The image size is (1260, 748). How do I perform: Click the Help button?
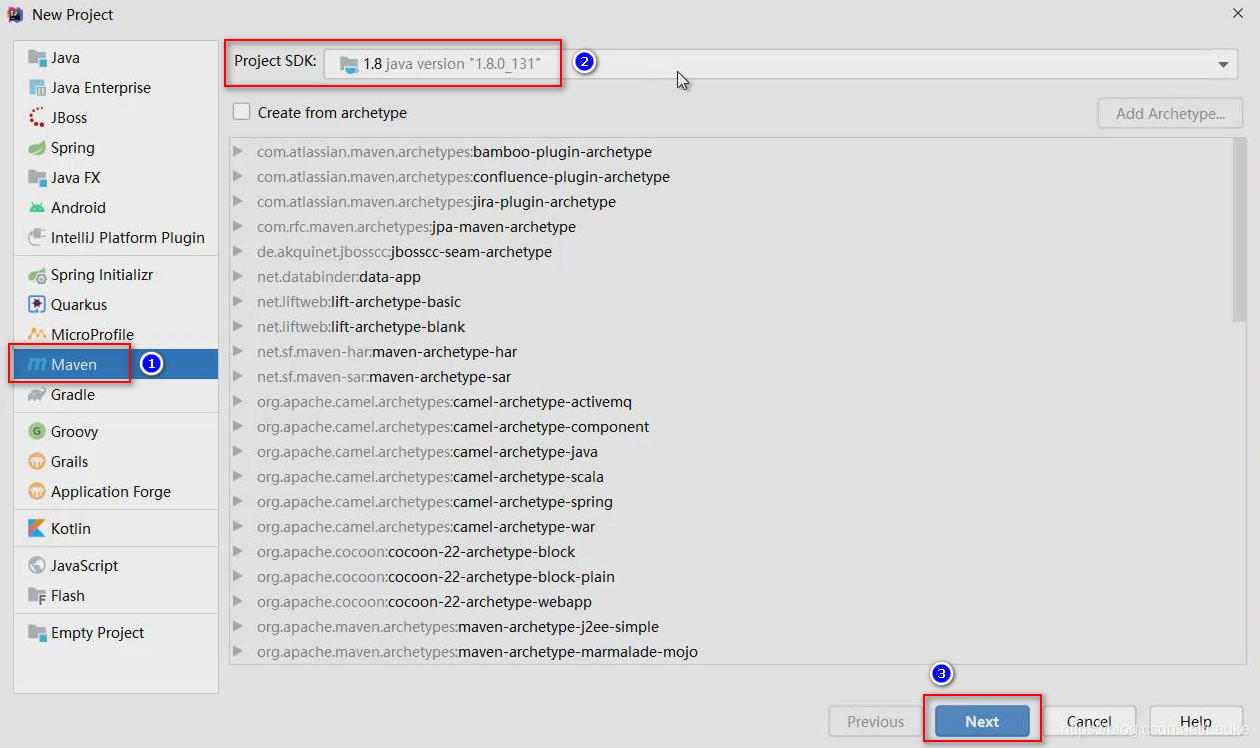pos(1196,721)
